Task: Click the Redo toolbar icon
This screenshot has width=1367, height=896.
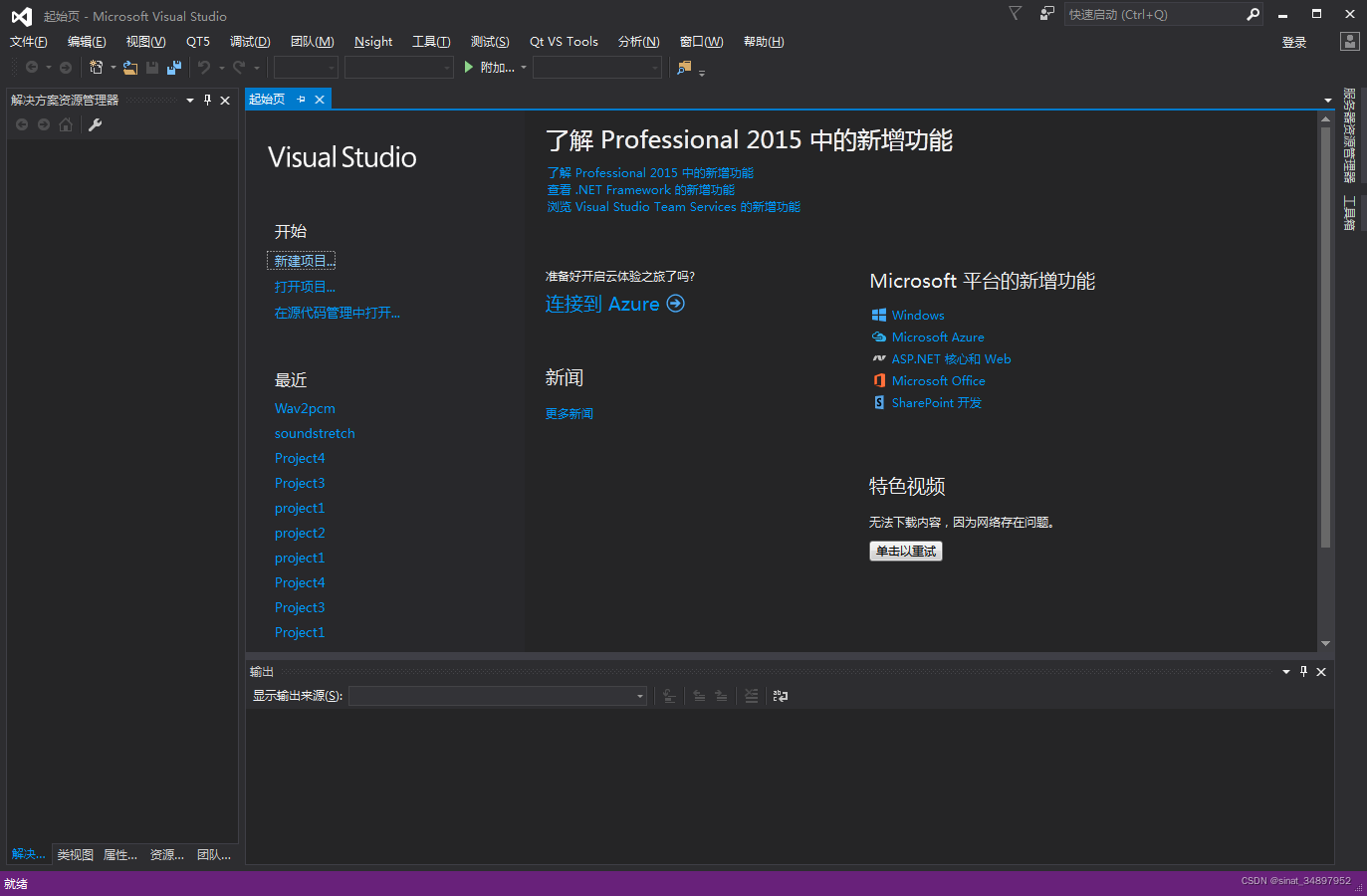Action: coord(239,68)
